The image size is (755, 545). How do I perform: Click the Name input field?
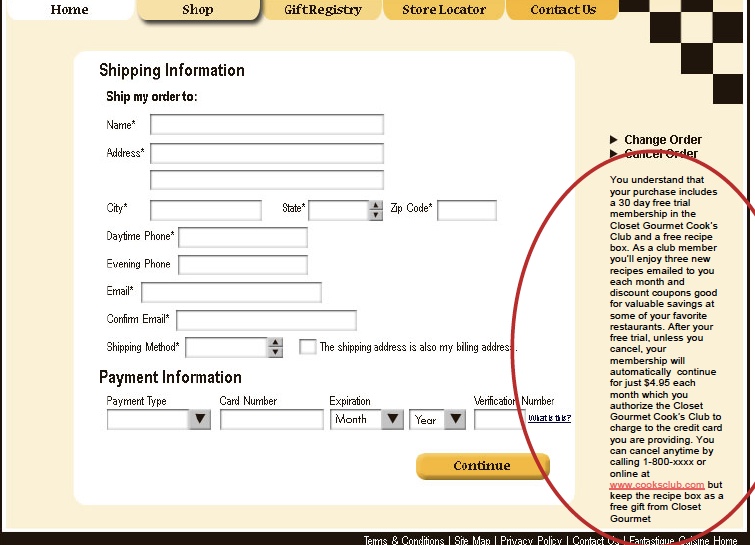tap(267, 125)
